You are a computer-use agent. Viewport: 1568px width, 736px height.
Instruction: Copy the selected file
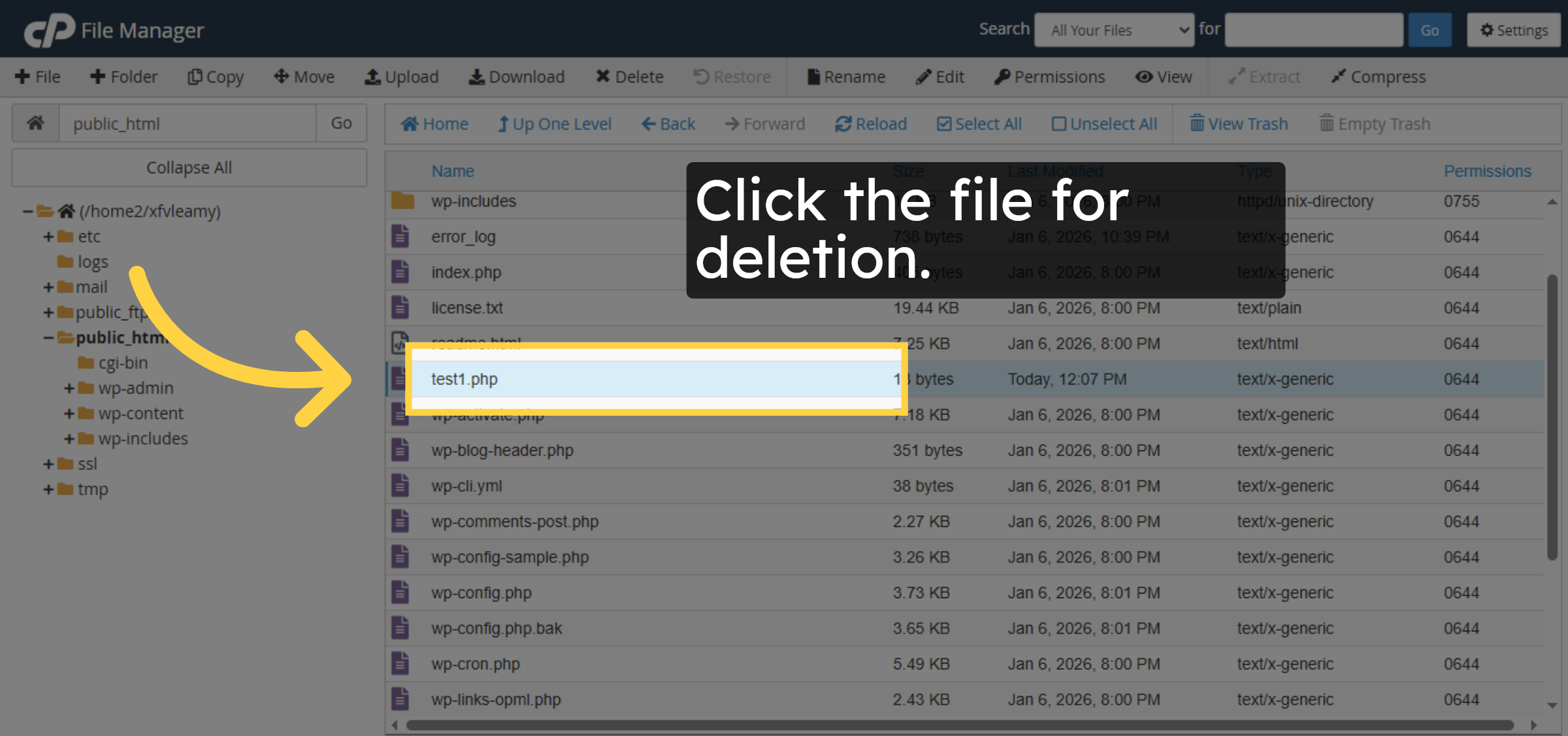215,76
